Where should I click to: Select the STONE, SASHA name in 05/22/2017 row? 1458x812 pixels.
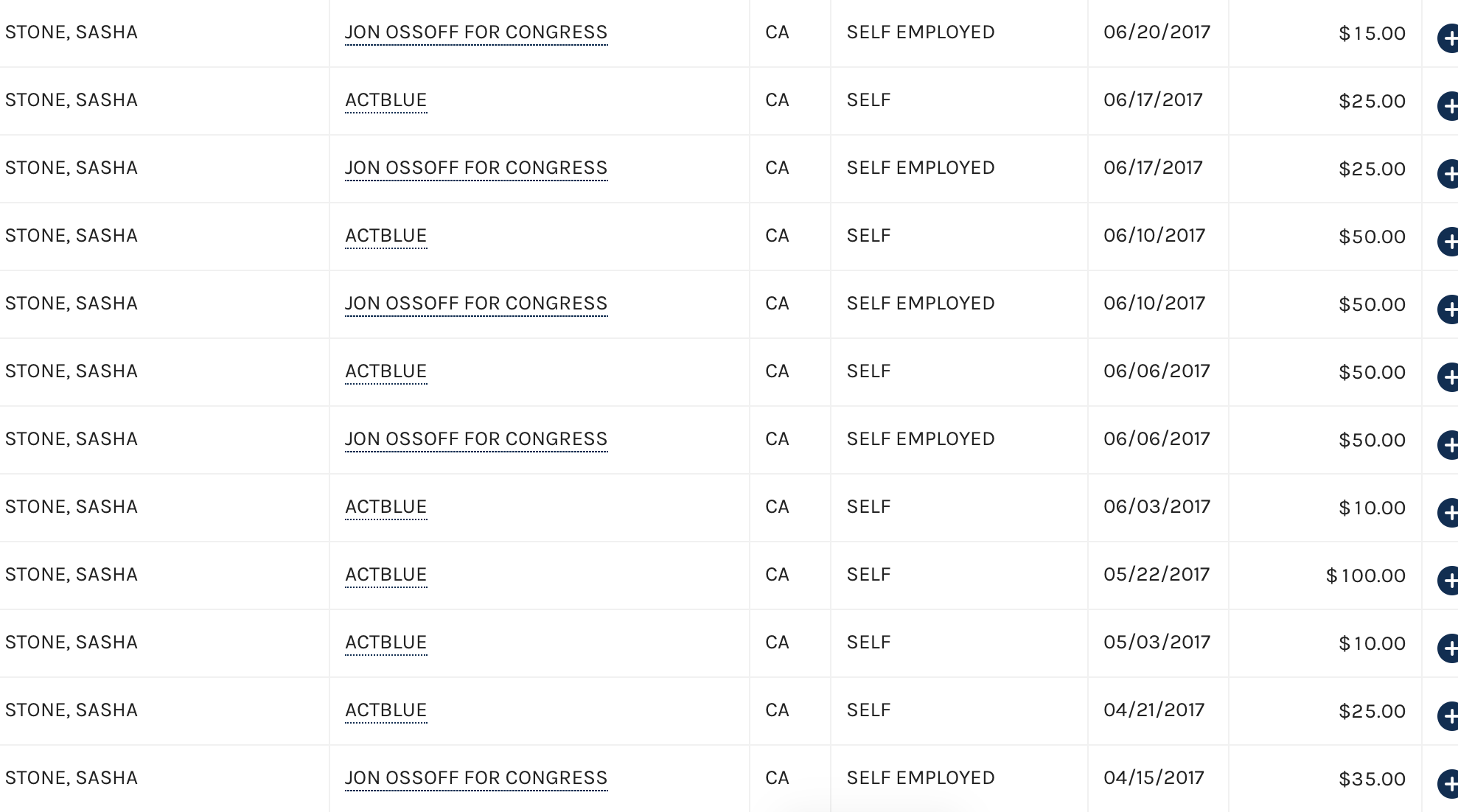[x=71, y=575]
